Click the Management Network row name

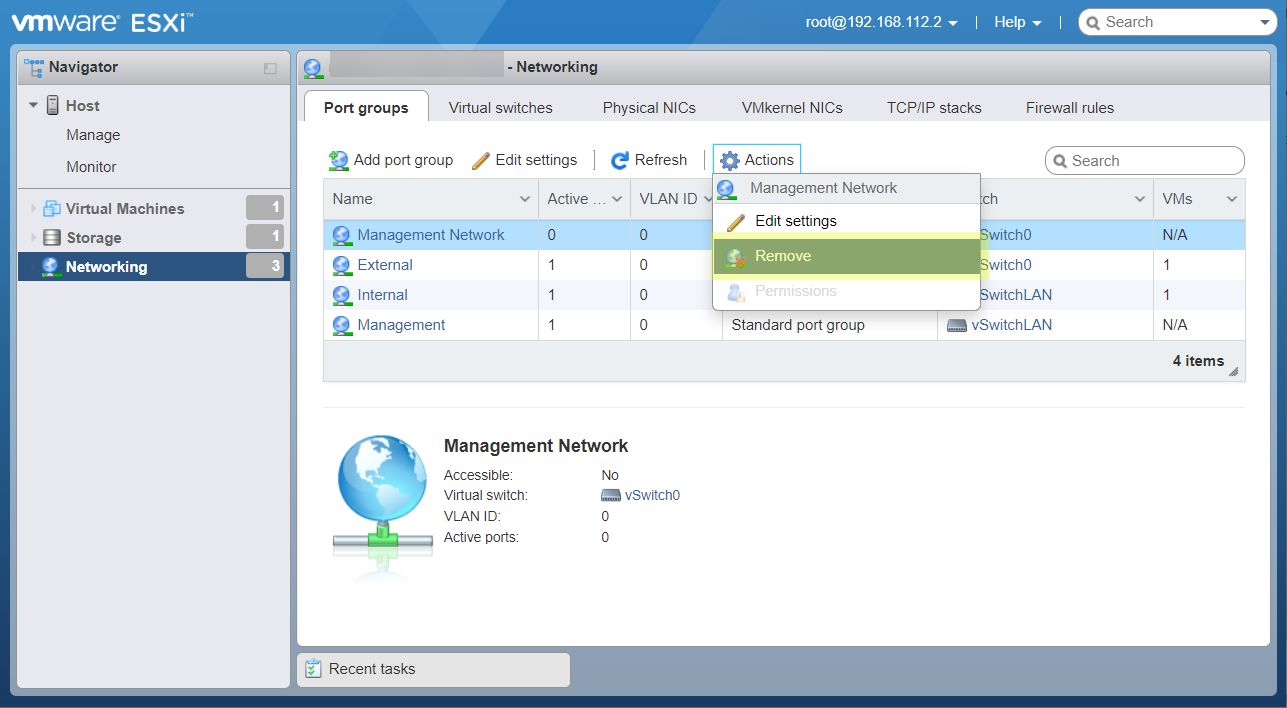click(431, 235)
